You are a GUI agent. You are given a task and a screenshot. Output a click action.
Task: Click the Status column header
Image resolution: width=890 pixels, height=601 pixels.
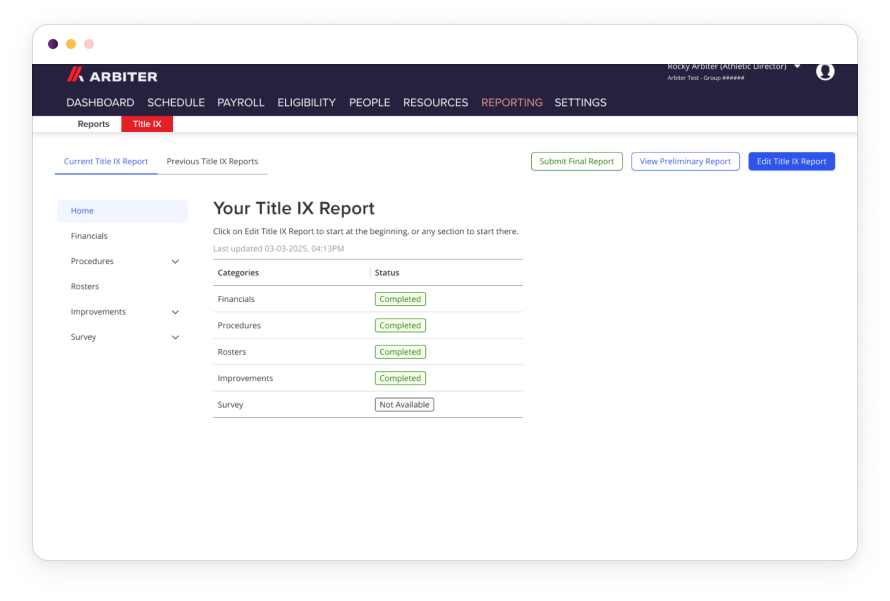pos(387,273)
